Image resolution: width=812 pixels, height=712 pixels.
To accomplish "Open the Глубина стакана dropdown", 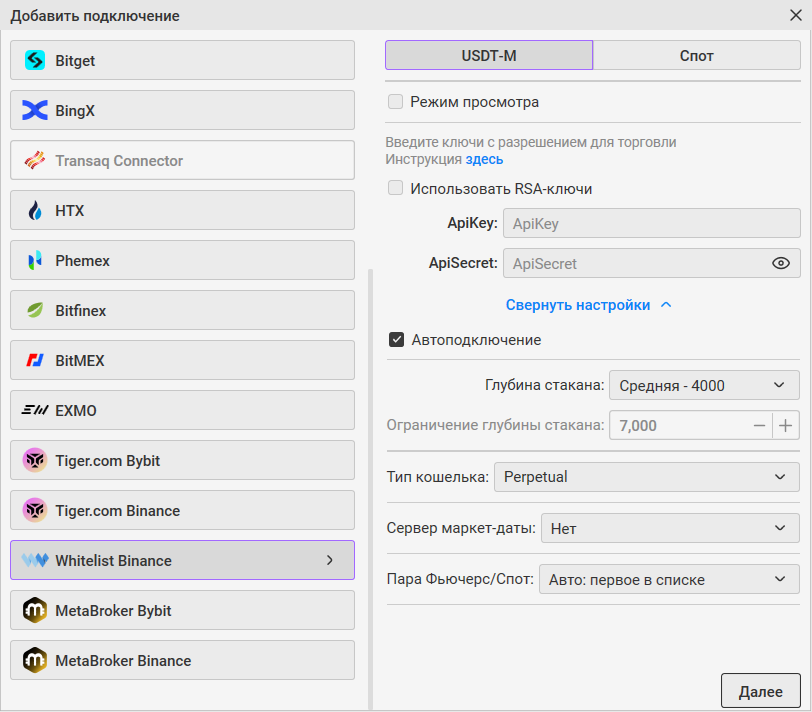I will point(704,385).
